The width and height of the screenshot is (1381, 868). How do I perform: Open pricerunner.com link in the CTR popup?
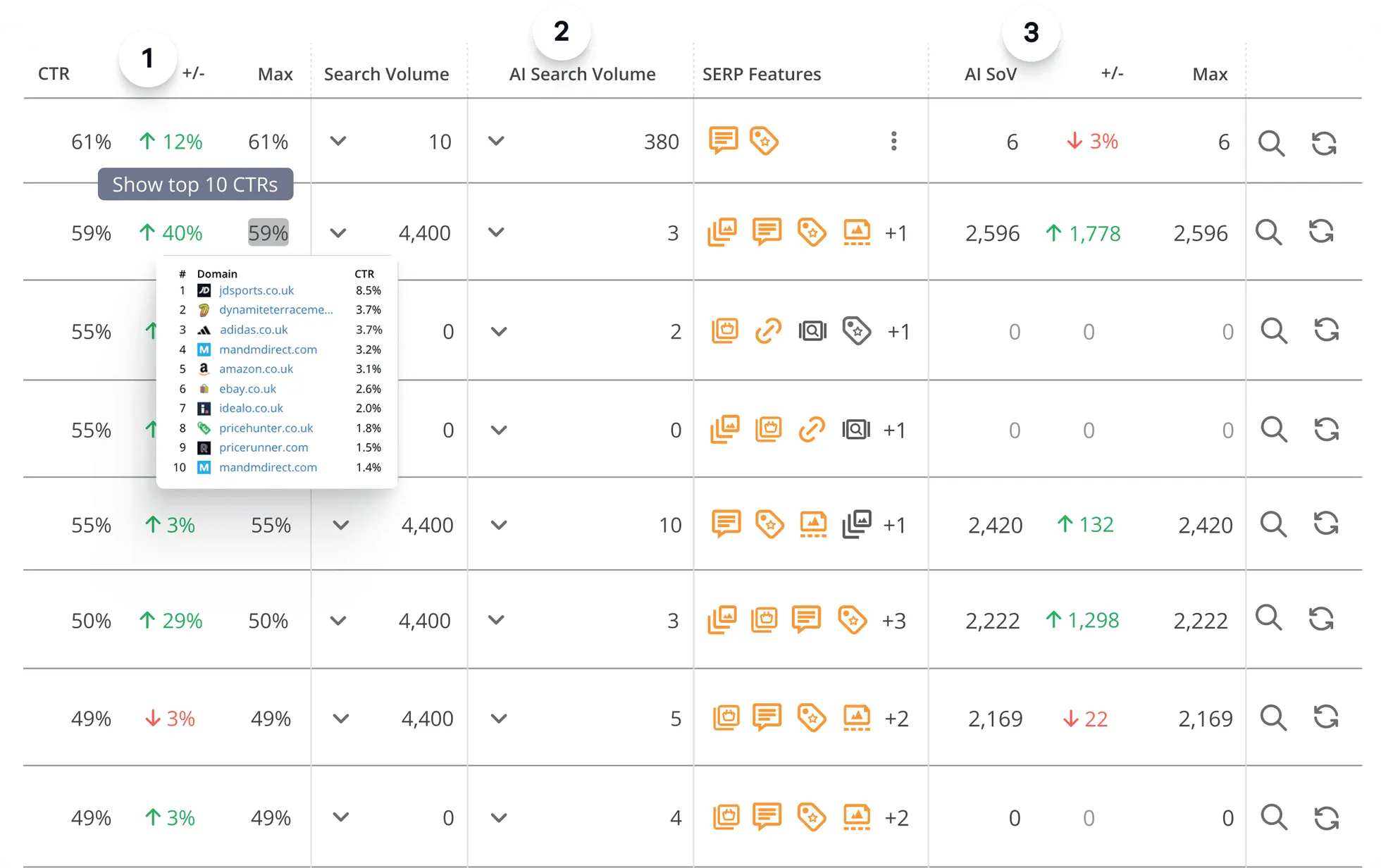(264, 447)
